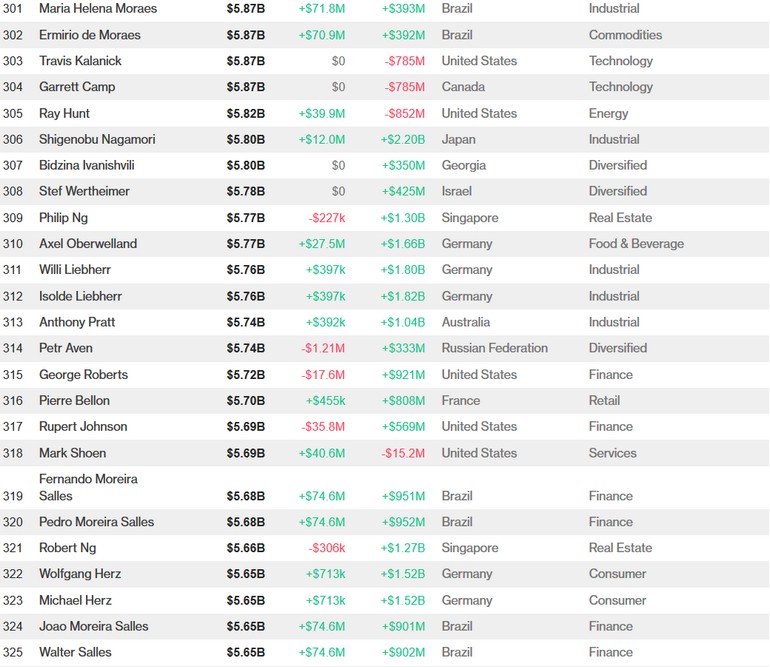
Task: Open Fernando Moreira Salles profile
Action: [88, 487]
